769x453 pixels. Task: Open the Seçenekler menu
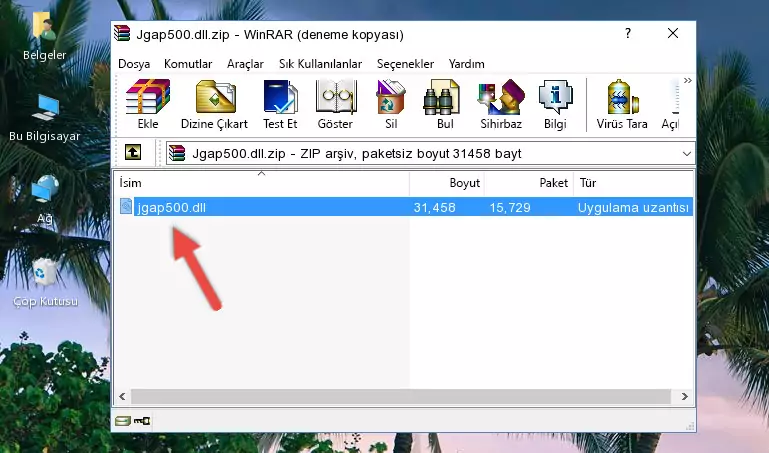click(x=405, y=64)
